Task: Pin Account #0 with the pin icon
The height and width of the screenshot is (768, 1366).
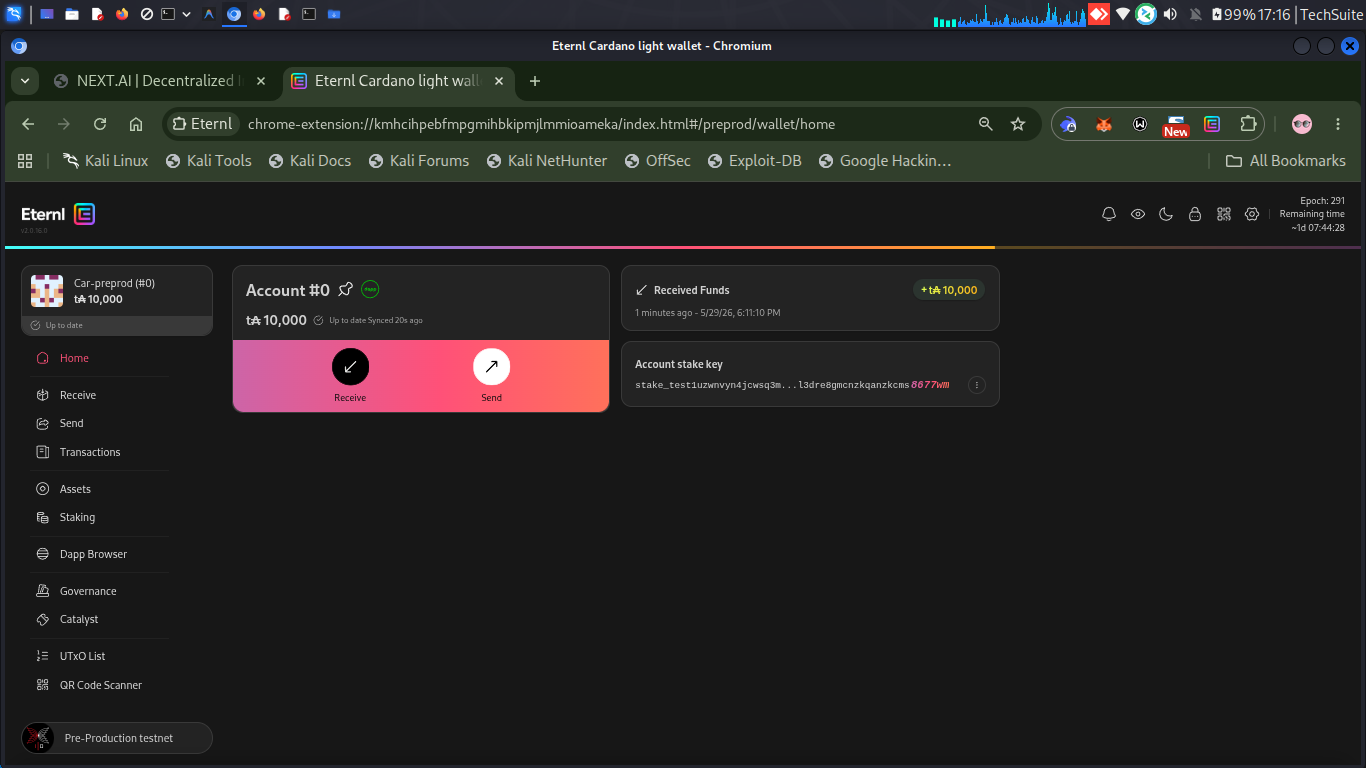Action: [346, 289]
